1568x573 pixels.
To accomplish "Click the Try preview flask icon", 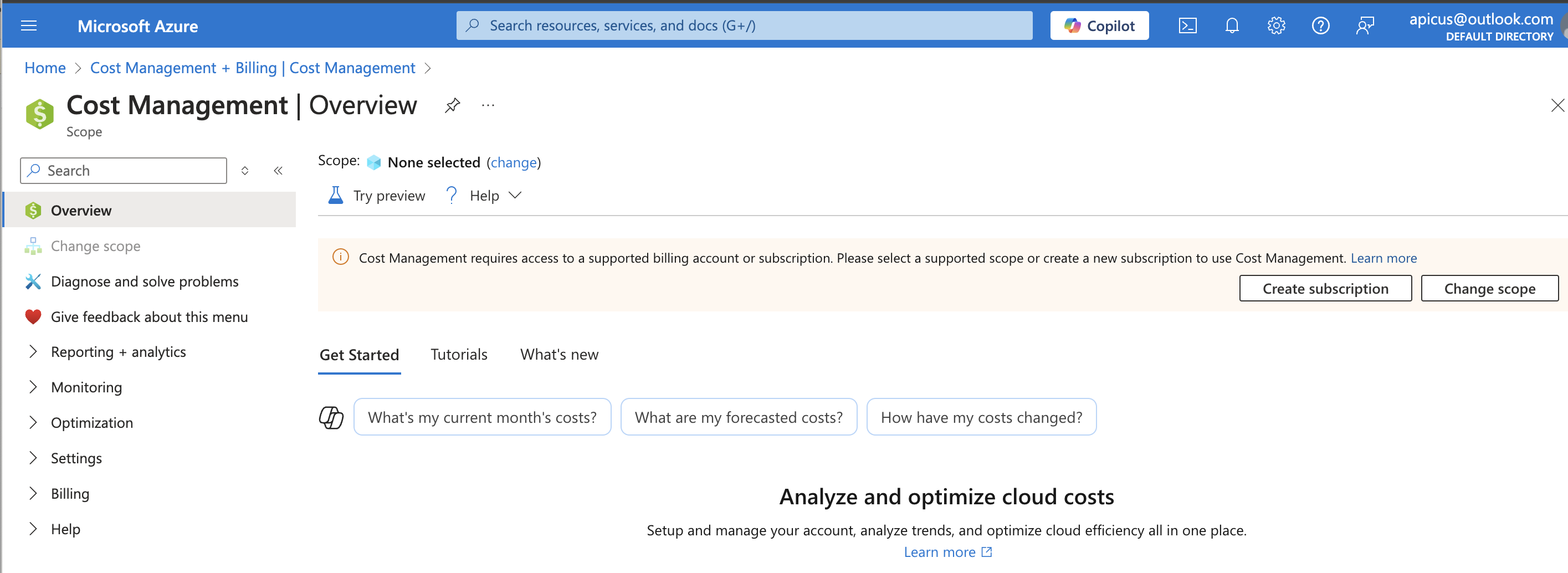I will 335,196.
